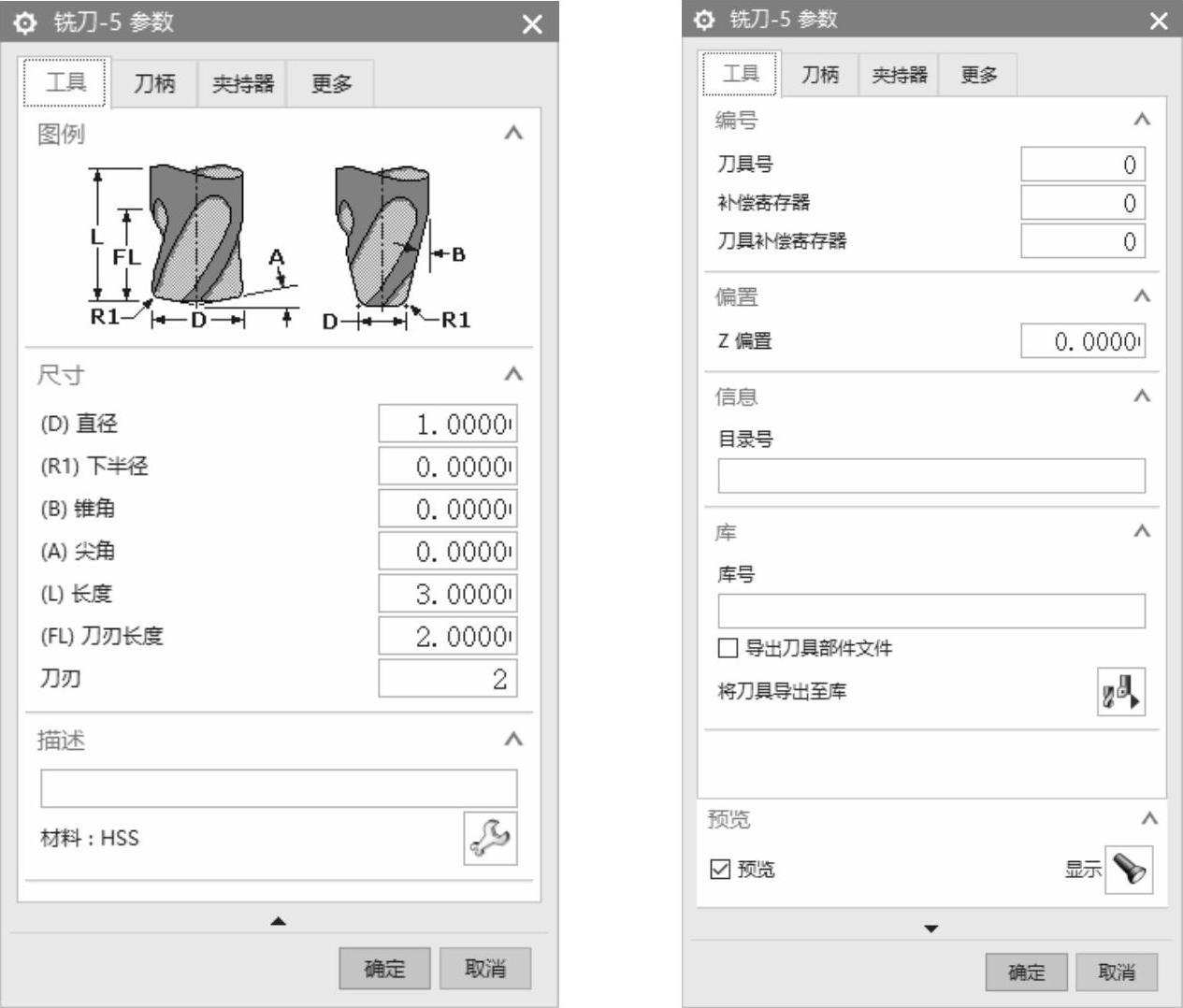Collapse the 图例 section

pyautogui.click(x=512, y=134)
